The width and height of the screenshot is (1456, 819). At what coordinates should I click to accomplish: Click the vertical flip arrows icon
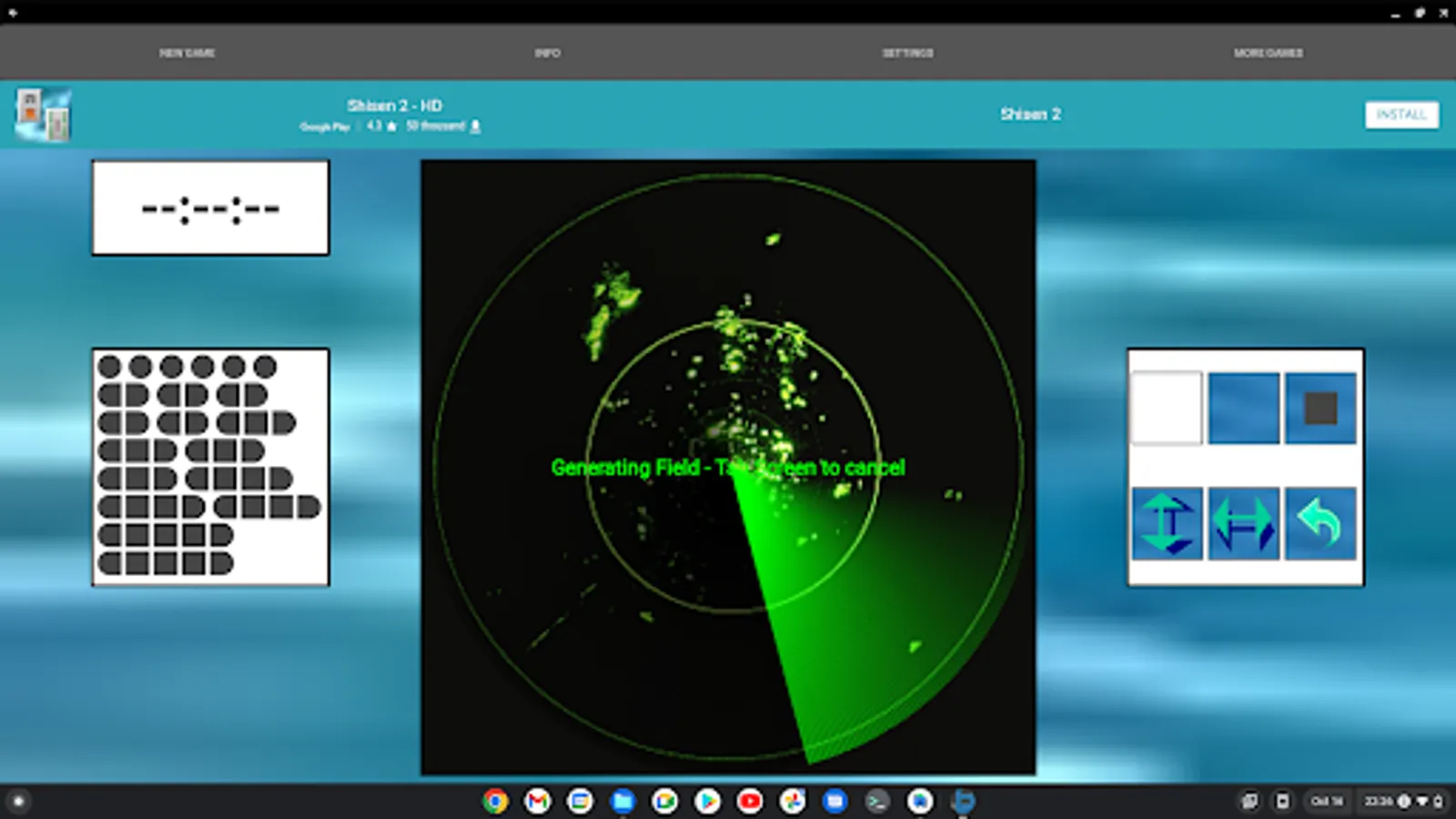pyautogui.click(x=1167, y=523)
